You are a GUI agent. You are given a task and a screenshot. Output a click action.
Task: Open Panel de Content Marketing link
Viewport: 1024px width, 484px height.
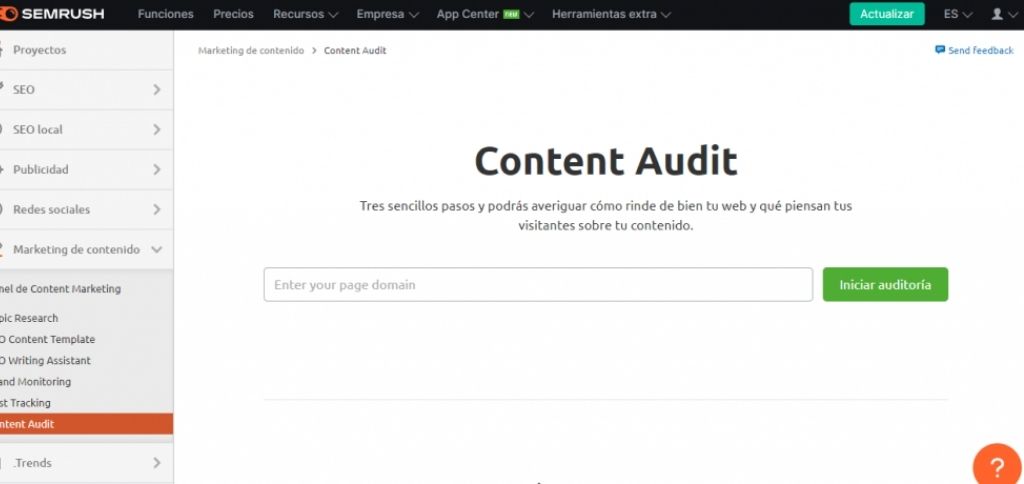[61, 289]
